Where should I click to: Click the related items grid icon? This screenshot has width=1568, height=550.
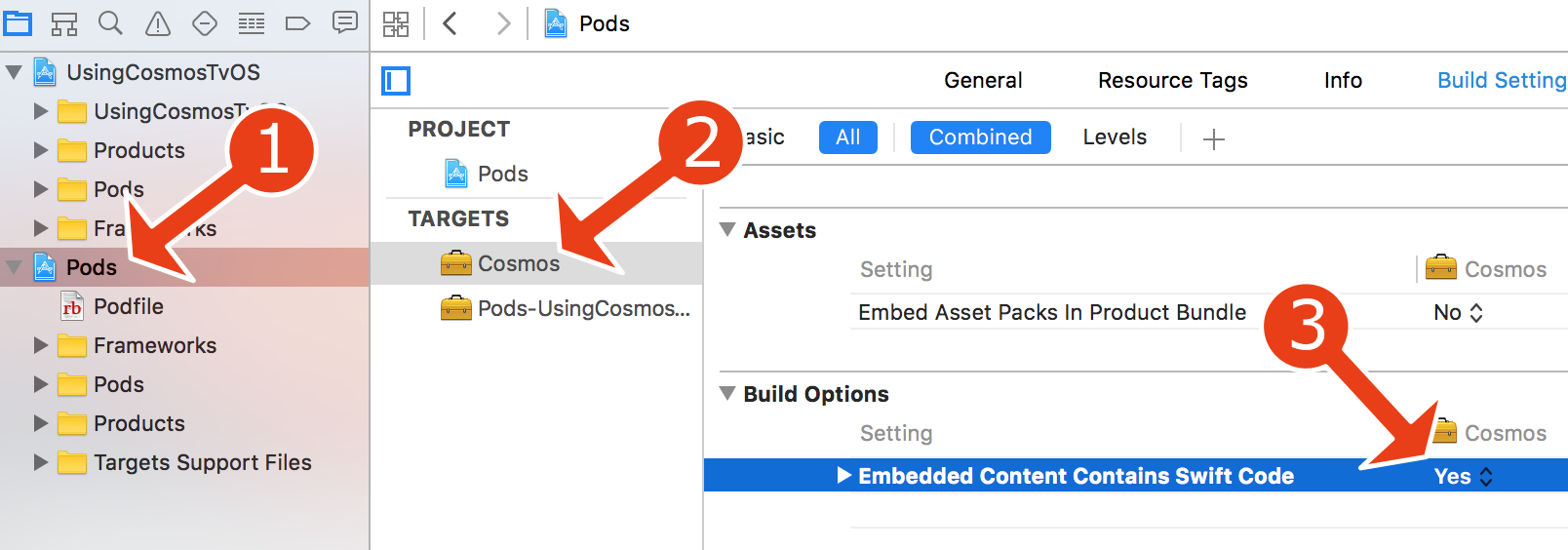(396, 24)
